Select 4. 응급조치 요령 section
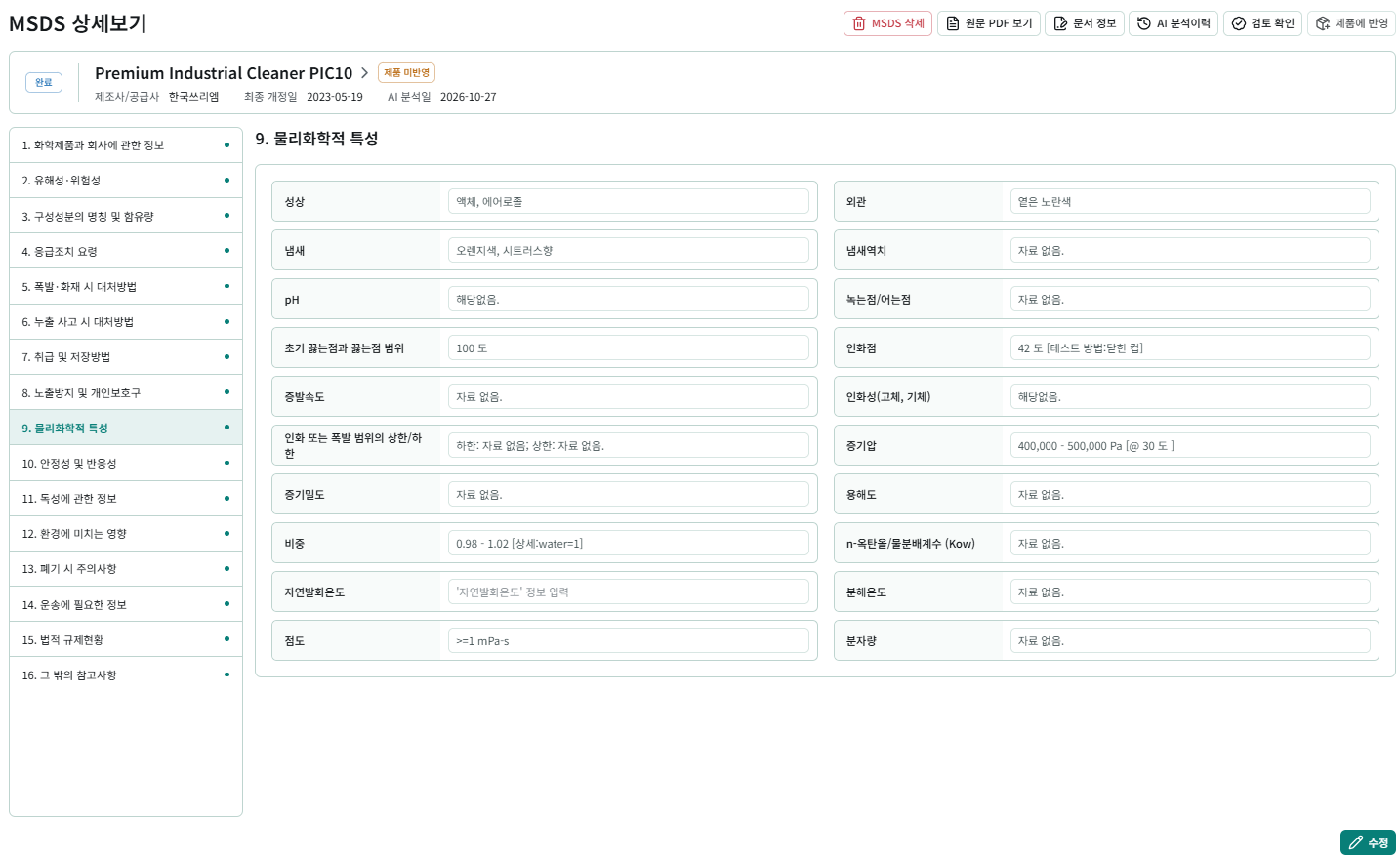Viewport: 1400px width, 858px height. pos(126,251)
